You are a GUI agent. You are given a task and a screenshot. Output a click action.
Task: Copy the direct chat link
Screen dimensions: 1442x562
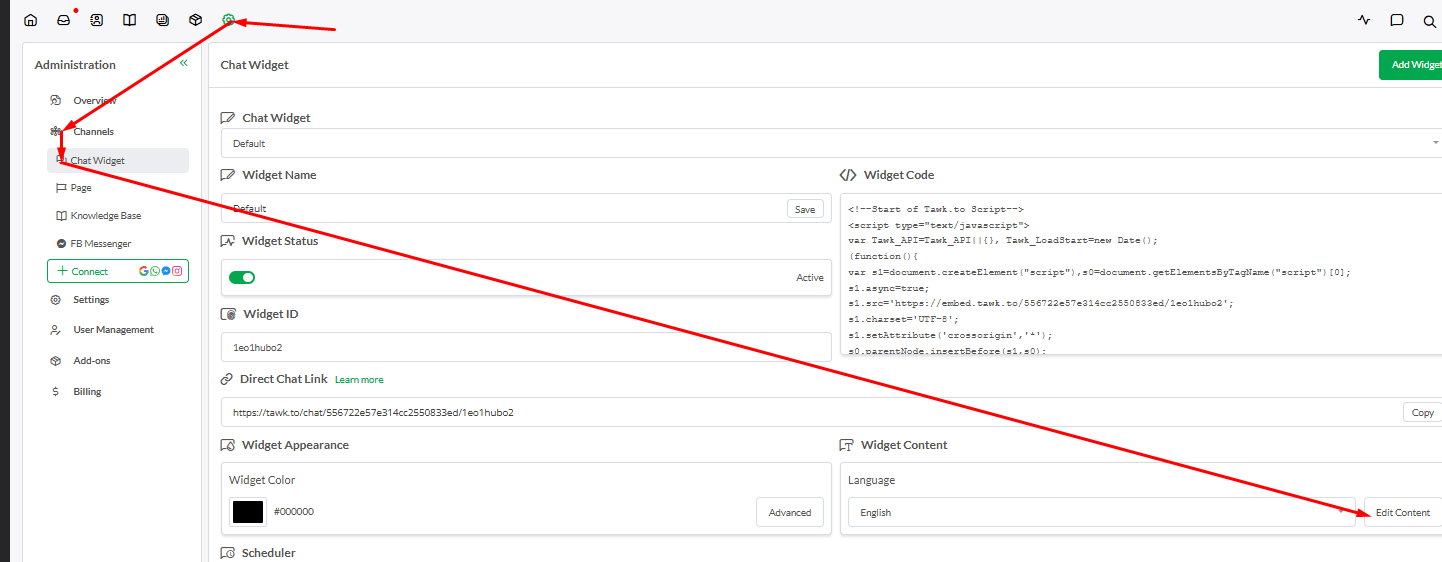pos(1422,412)
